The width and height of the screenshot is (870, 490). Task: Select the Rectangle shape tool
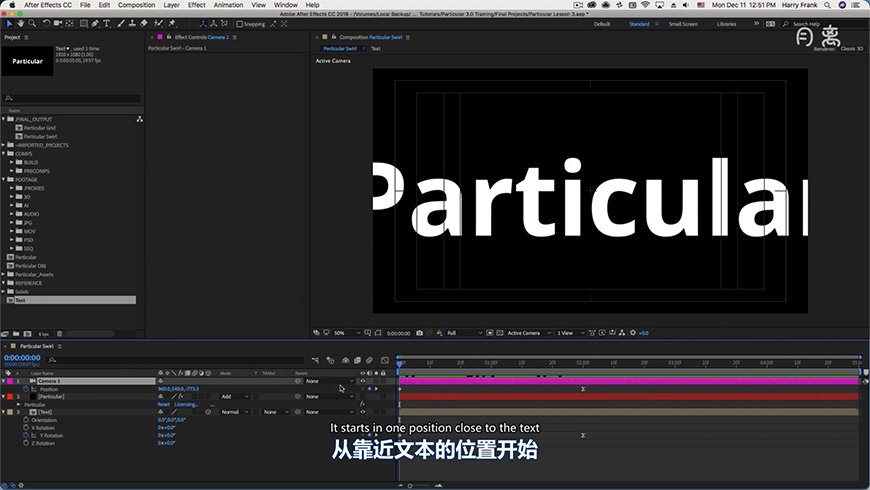84,24
